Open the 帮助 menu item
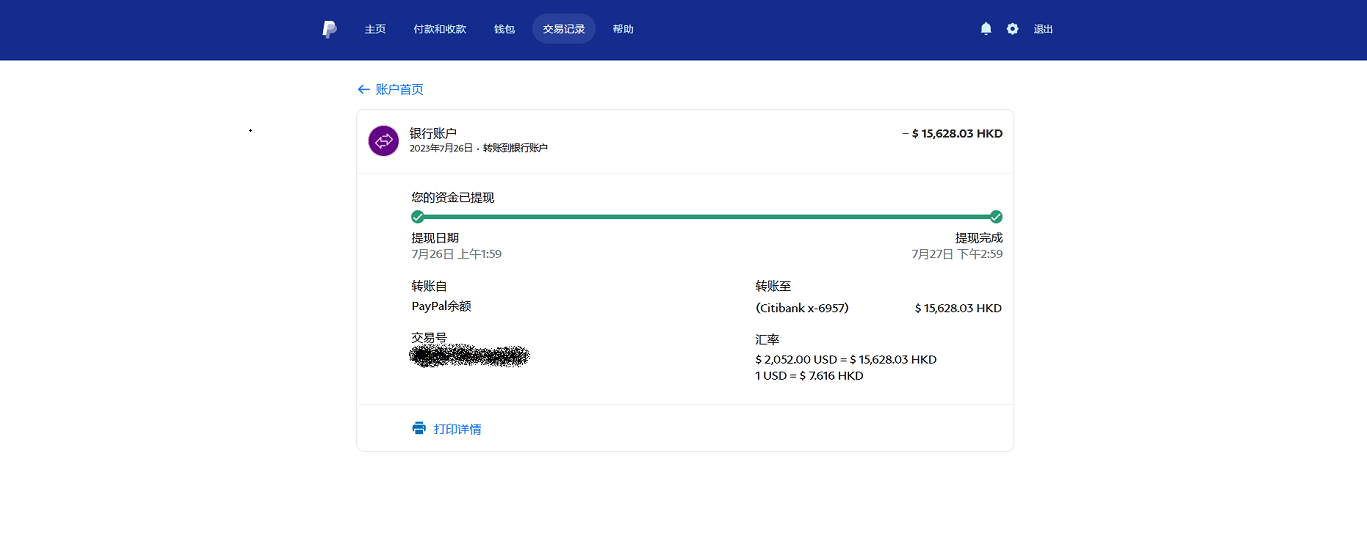 623,29
